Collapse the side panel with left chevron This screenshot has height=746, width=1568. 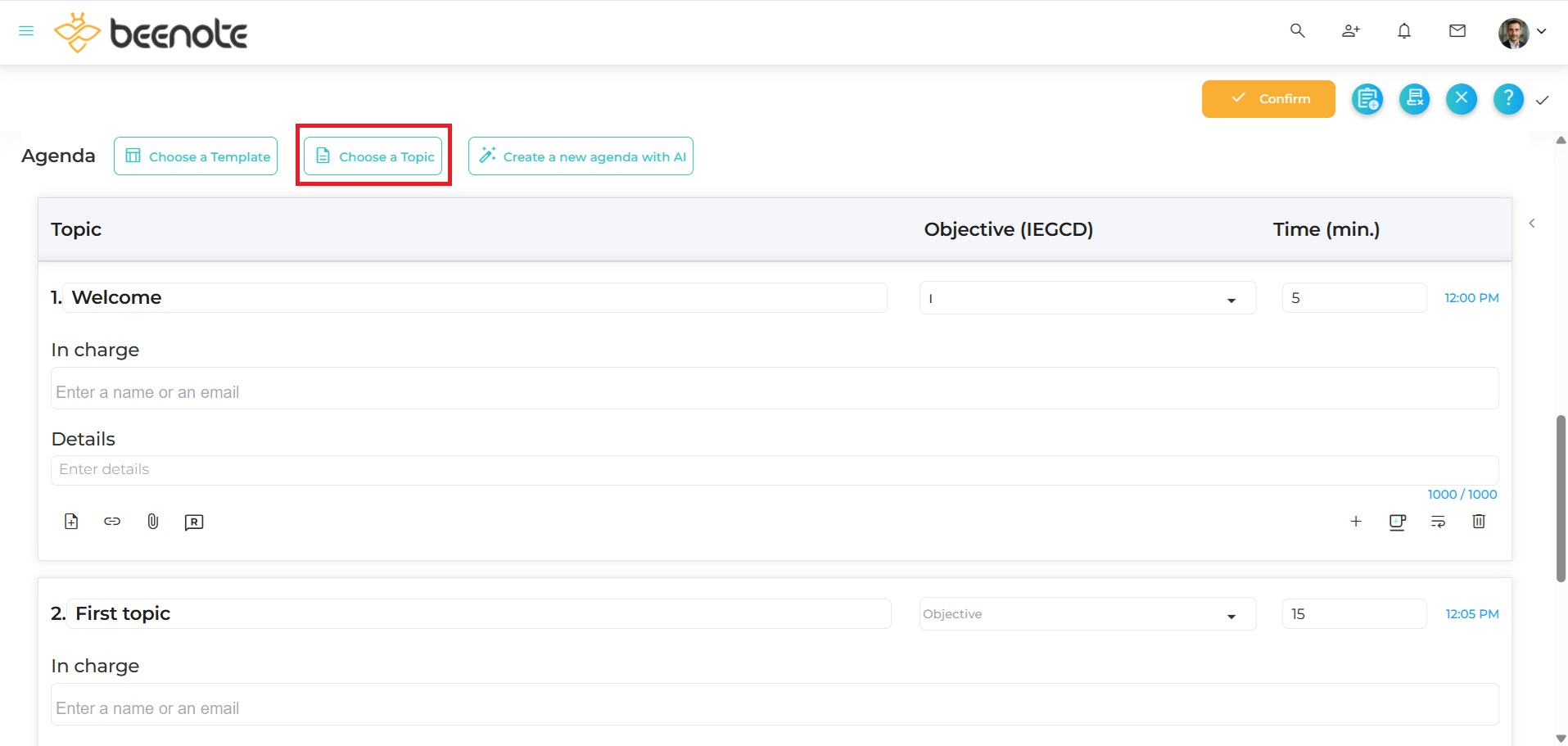(x=1532, y=224)
